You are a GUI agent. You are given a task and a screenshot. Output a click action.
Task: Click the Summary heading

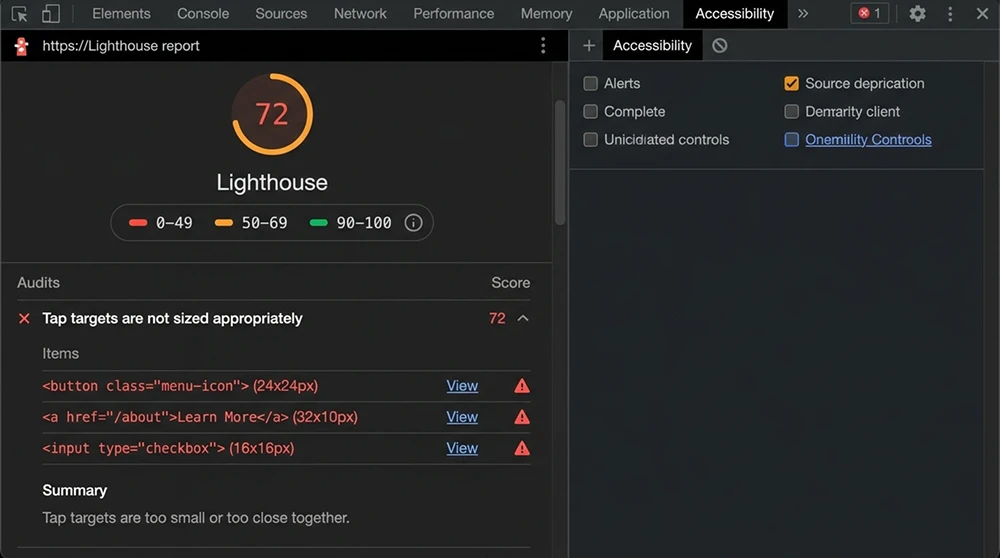pos(75,490)
